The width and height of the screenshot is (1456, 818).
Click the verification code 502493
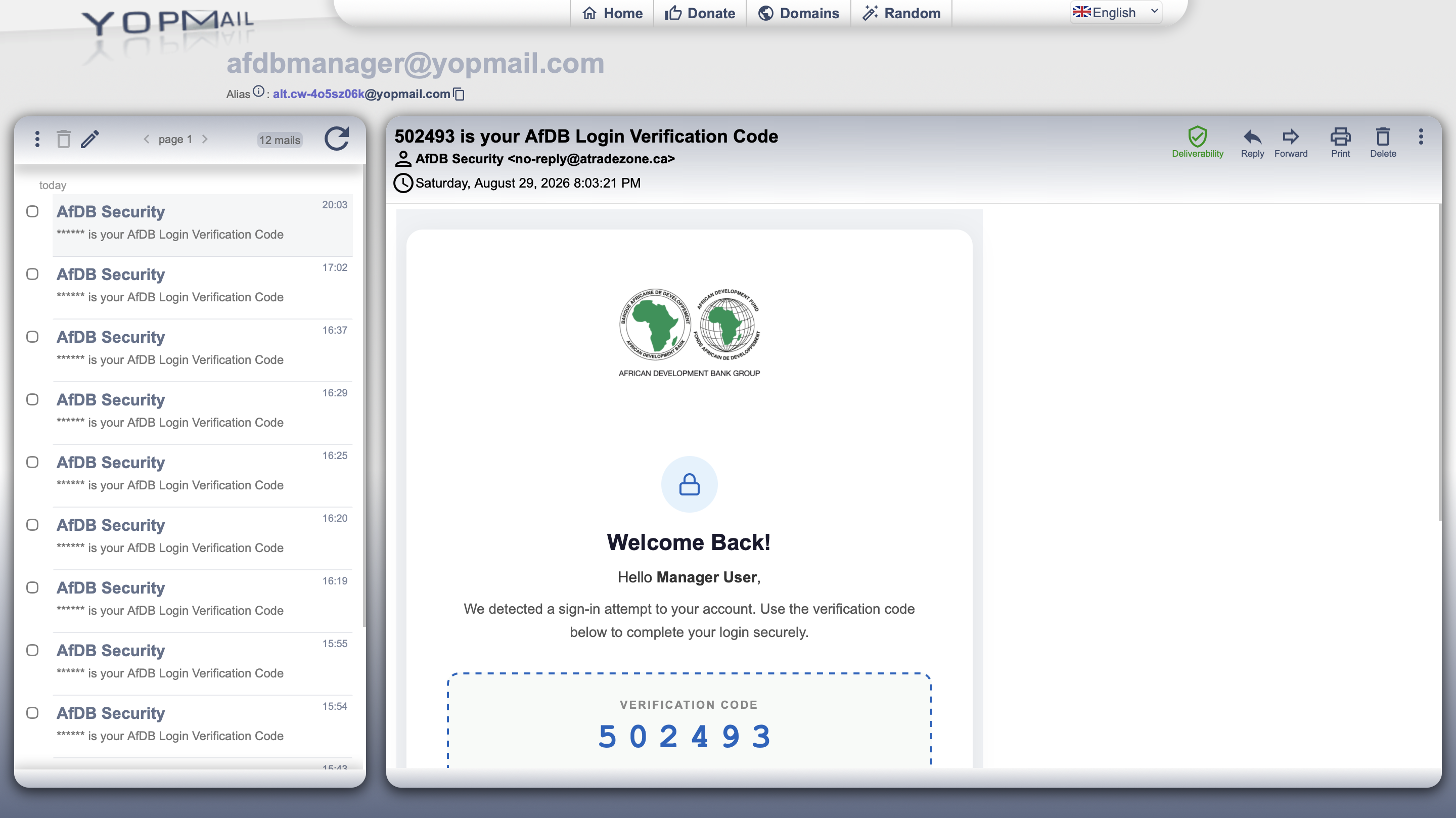(685, 737)
